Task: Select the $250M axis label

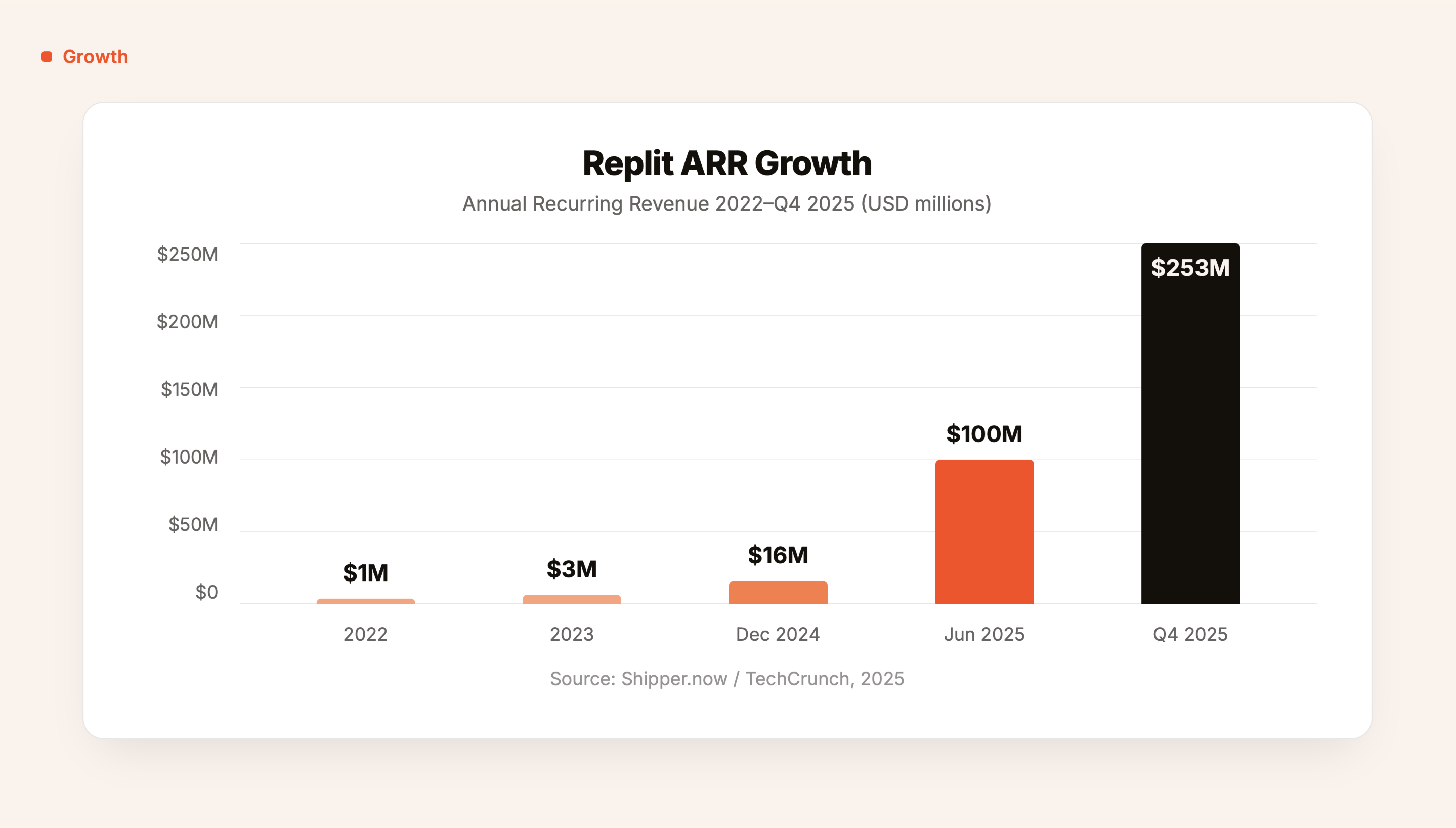Action: pos(188,254)
